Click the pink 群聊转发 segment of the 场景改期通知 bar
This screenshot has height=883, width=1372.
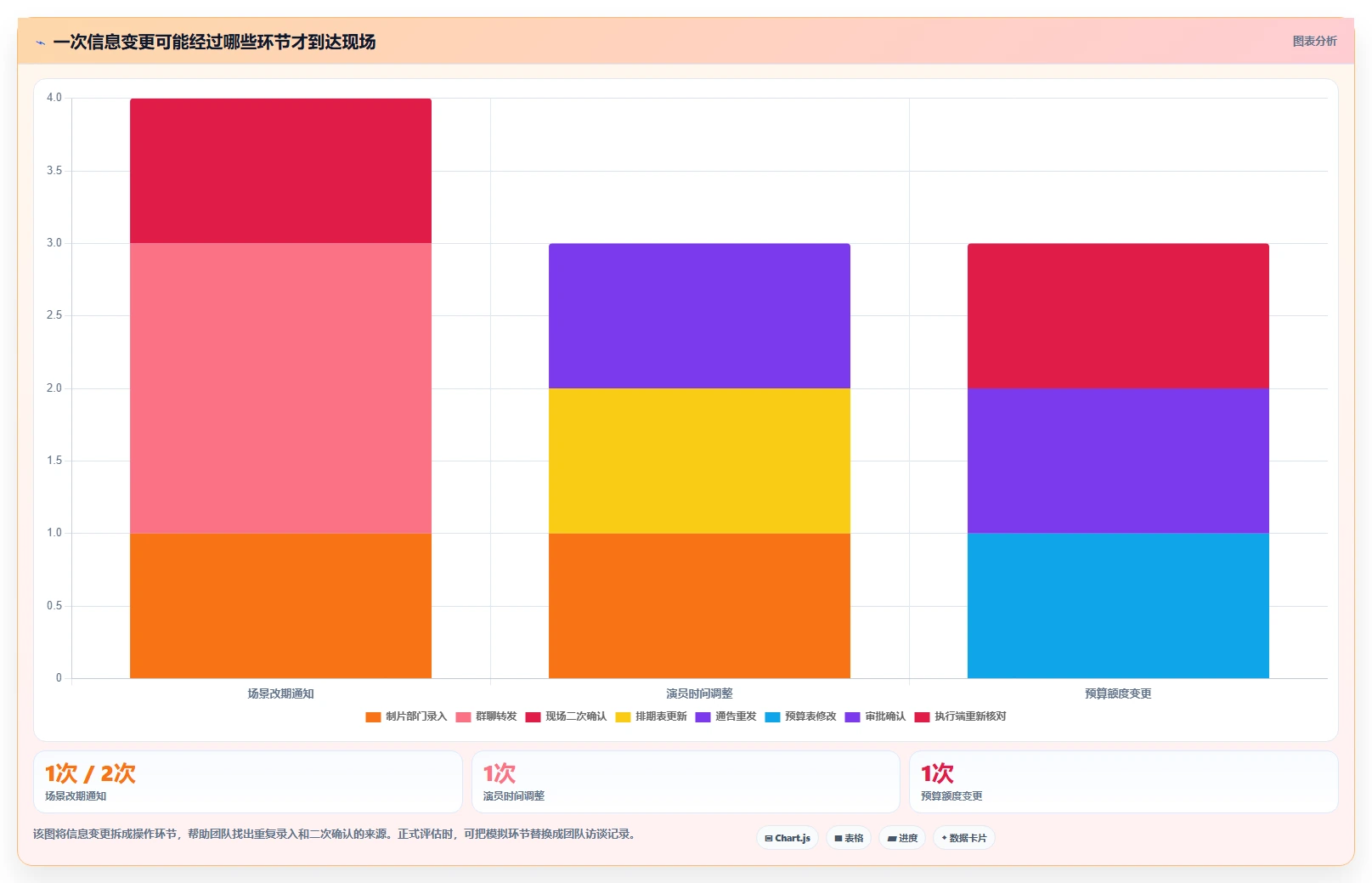[280, 388]
